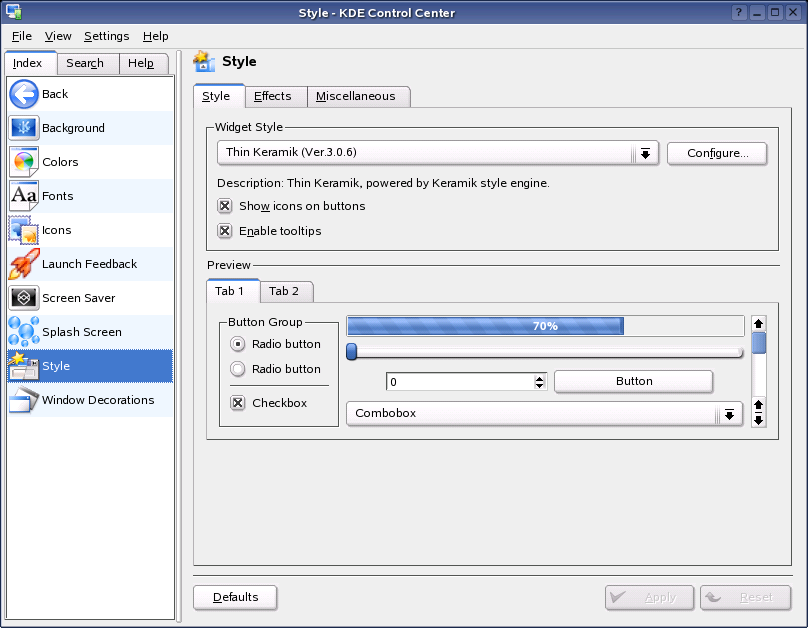Switch to the Effects tab
The width and height of the screenshot is (808, 628).
pyautogui.click(x=275, y=96)
